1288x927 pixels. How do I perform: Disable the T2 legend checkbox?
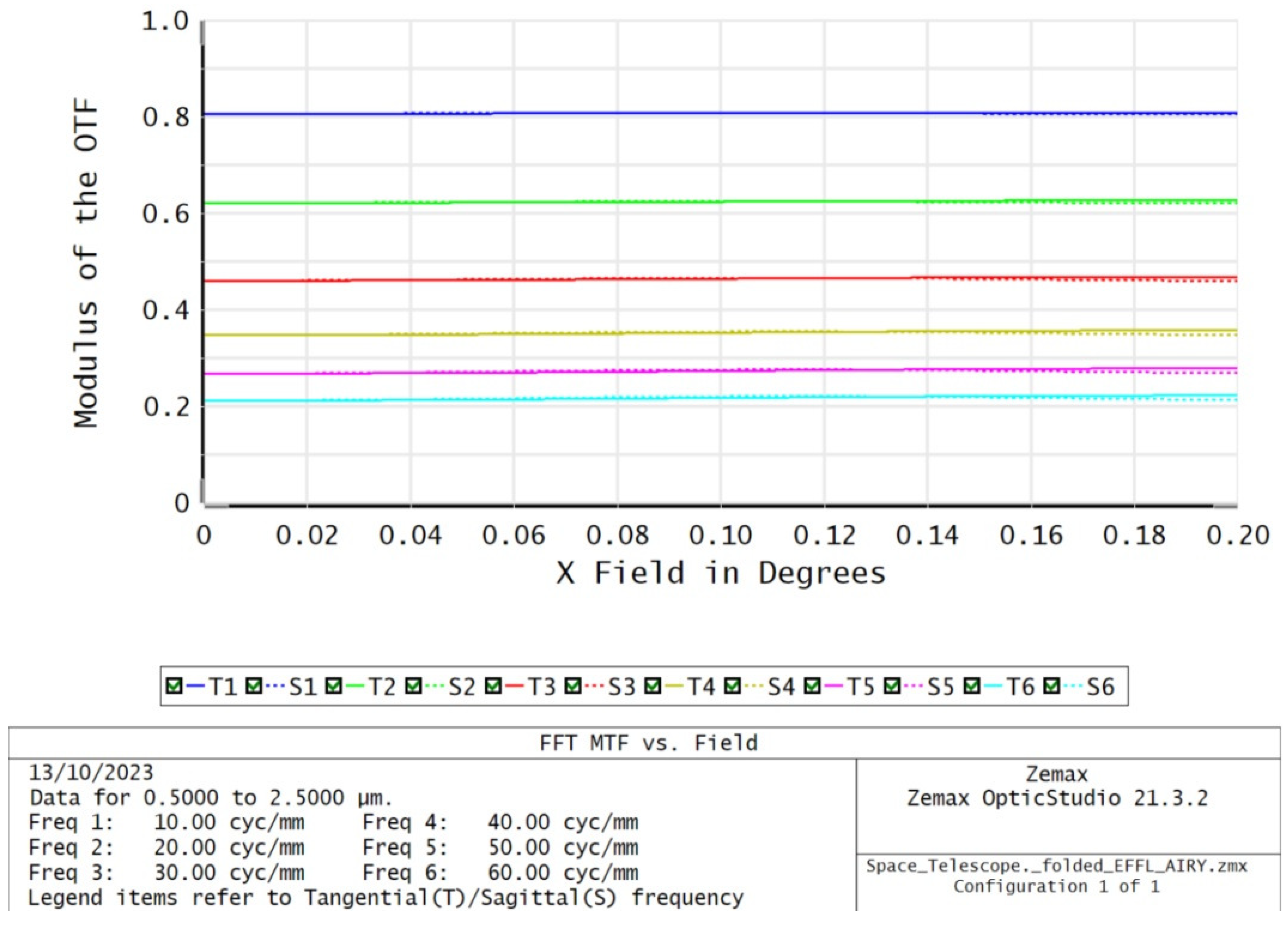tap(334, 686)
